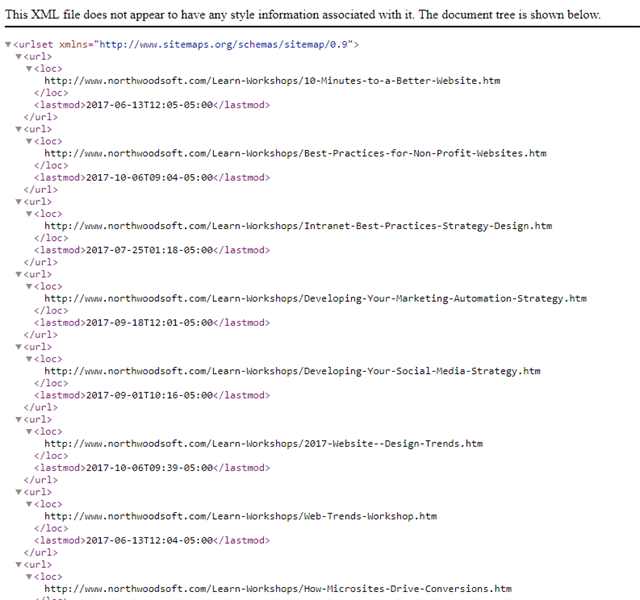
Task: Collapse the url node containing 10-Minutes-to-a-Better-Website
Action: (18, 57)
